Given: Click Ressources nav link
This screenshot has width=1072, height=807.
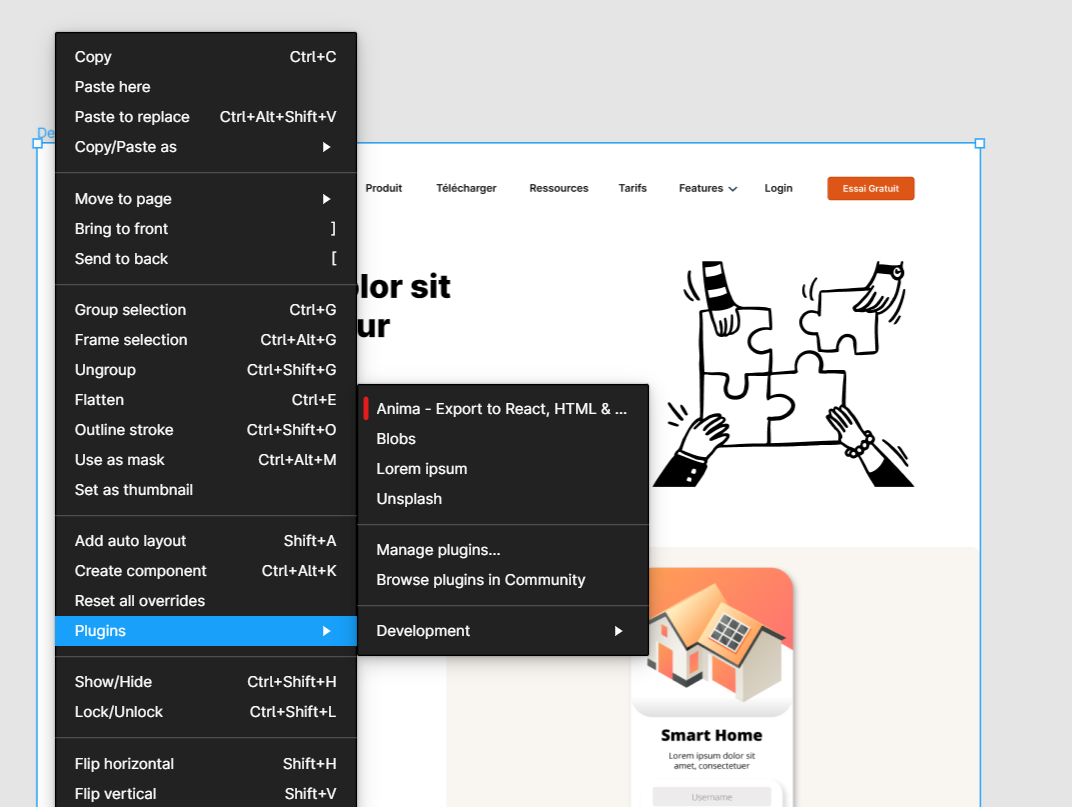Looking at the screenshot, I should tap(559, 188).
